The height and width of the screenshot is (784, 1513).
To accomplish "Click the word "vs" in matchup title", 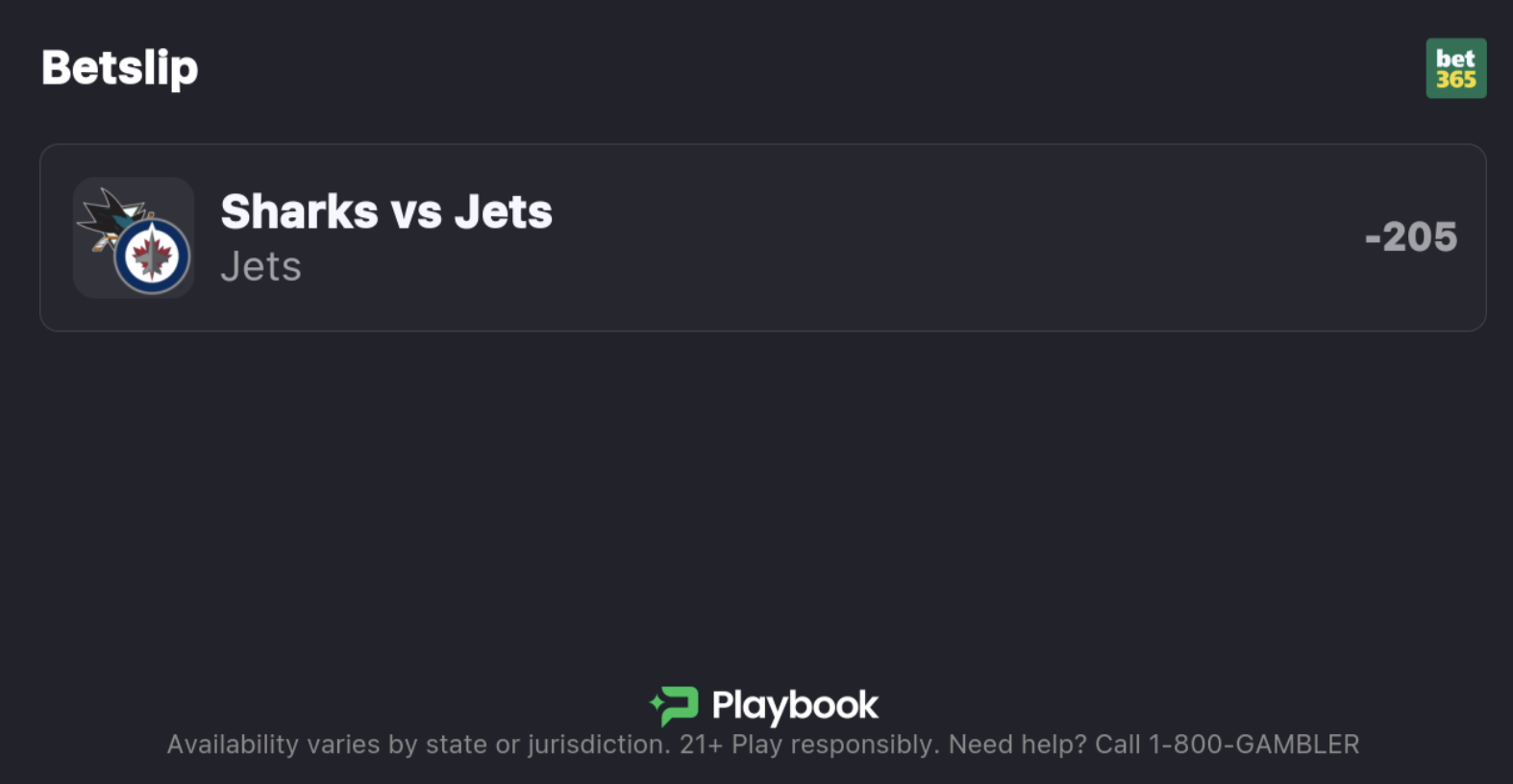I will pyautogui.click(x=415, y=212).
